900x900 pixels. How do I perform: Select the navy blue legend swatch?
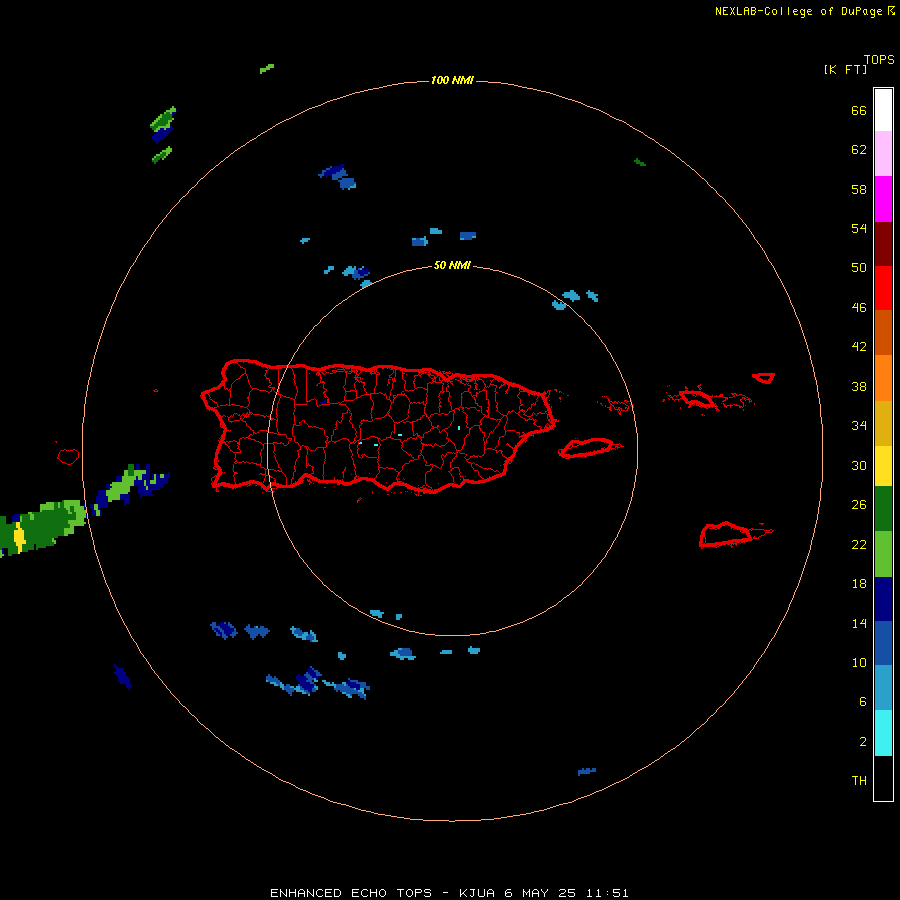[883, 599]
